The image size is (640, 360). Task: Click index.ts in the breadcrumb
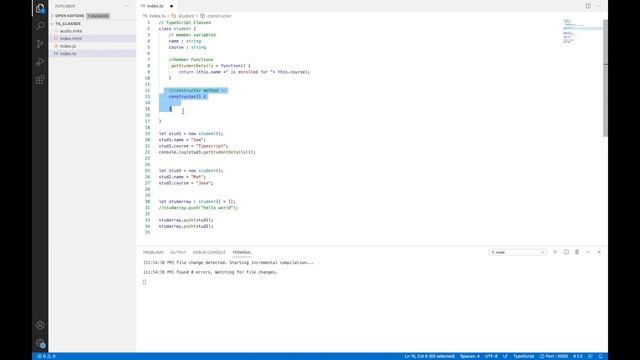click(157, 16)
